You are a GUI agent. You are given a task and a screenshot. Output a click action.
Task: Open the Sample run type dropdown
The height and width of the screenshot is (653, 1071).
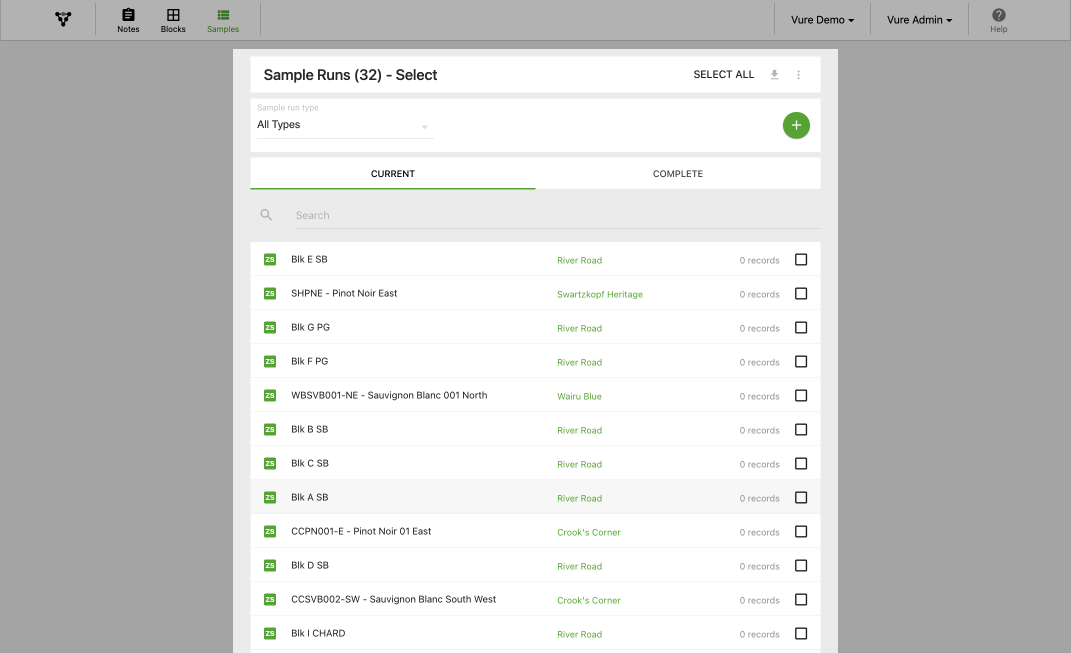pos(343,125)
